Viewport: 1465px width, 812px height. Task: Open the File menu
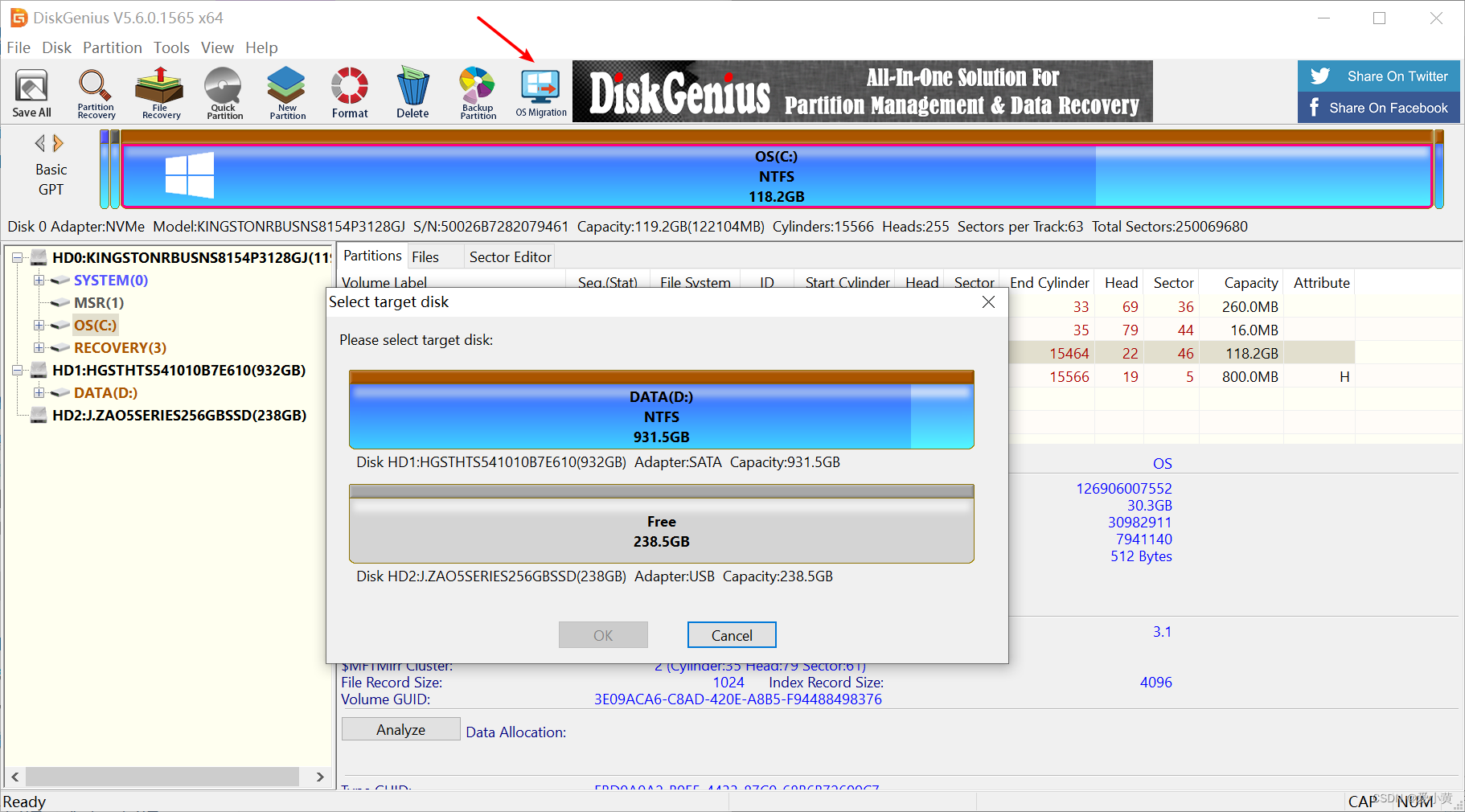click(x=18, y=47)
